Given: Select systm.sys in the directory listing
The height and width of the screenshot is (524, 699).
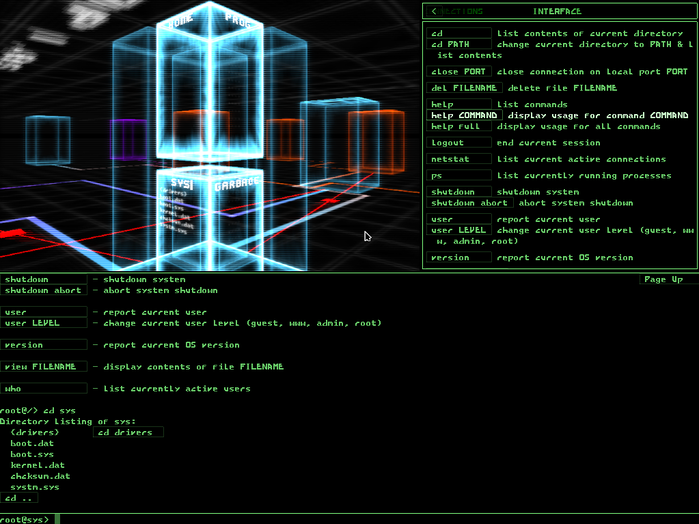Looking at the screenshot, I should [x=35, y=487].
